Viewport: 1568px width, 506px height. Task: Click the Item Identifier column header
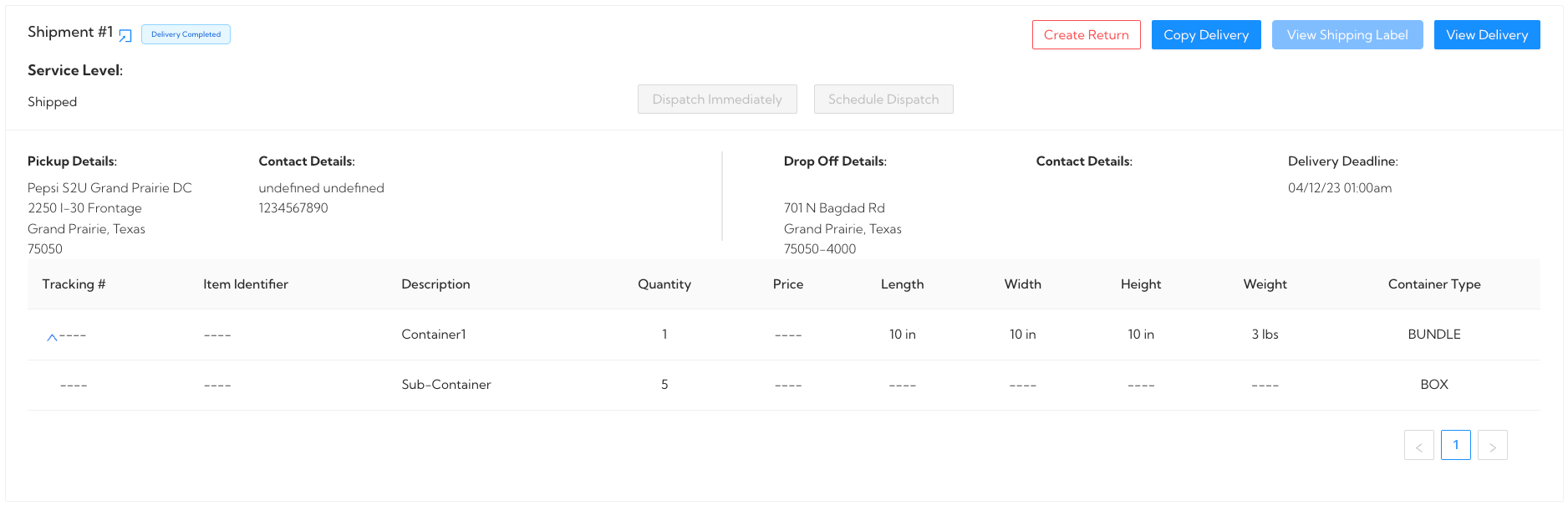(x=245, y=284)
